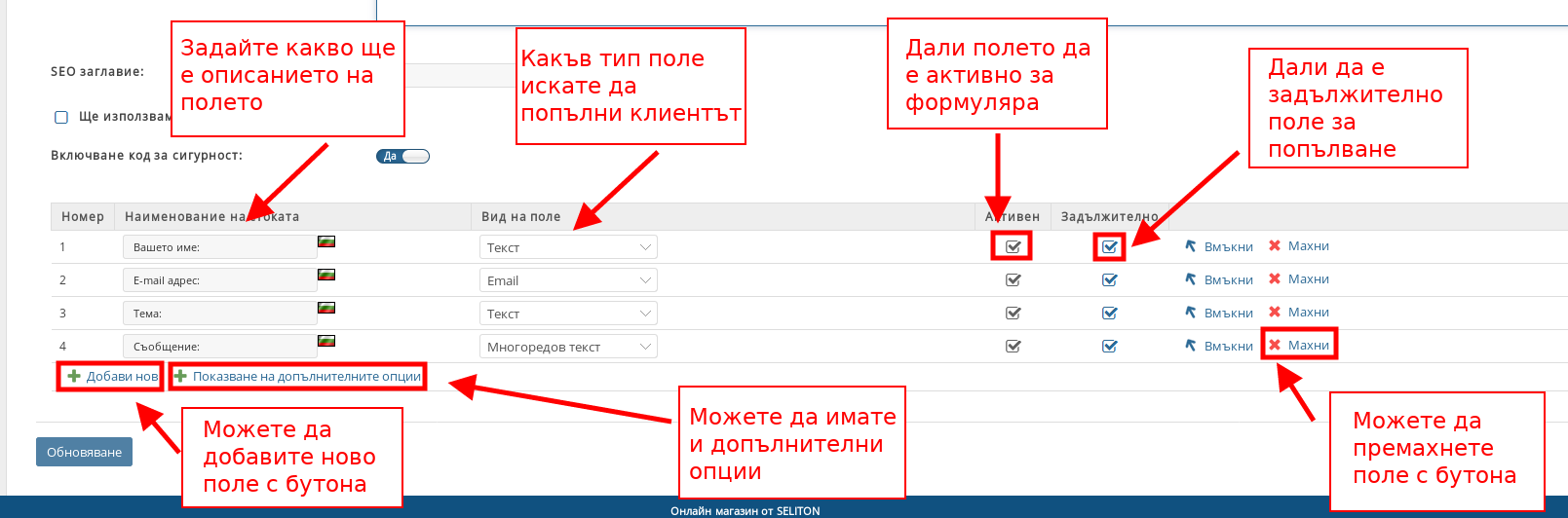Open the field type dropdown showing 'Email'

coord(568,280)
